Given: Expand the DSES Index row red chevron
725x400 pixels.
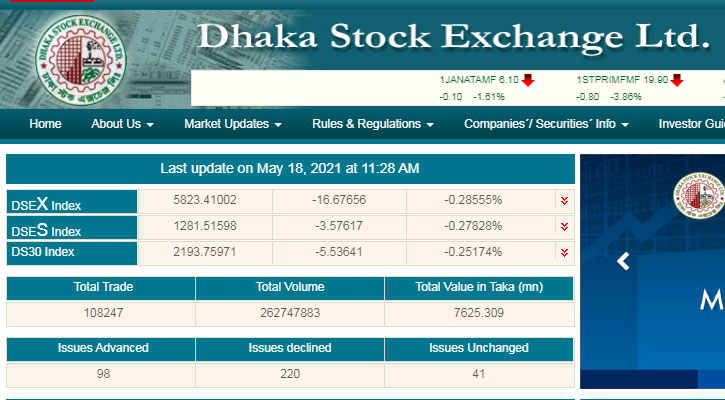Looking at the screenshot, I should point(565,227).
